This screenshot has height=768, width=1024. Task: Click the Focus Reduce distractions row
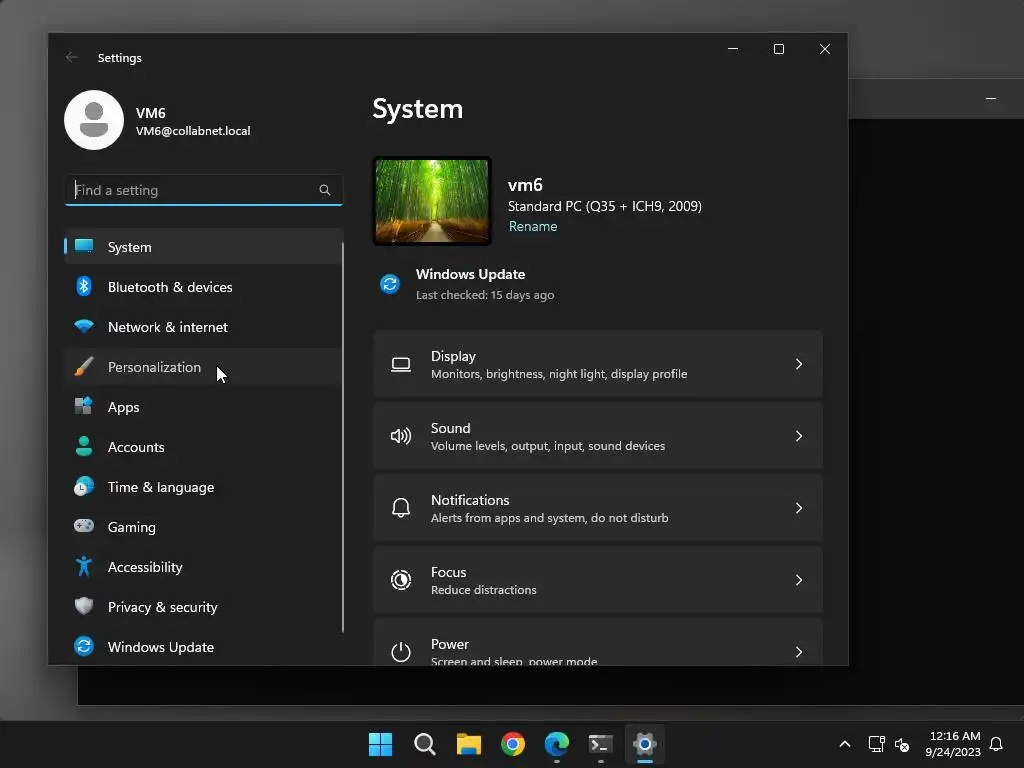point(598,580)
